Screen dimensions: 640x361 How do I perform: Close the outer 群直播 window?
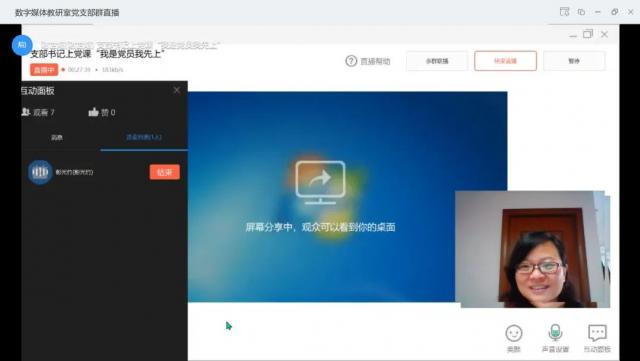(x=630, y=12)
